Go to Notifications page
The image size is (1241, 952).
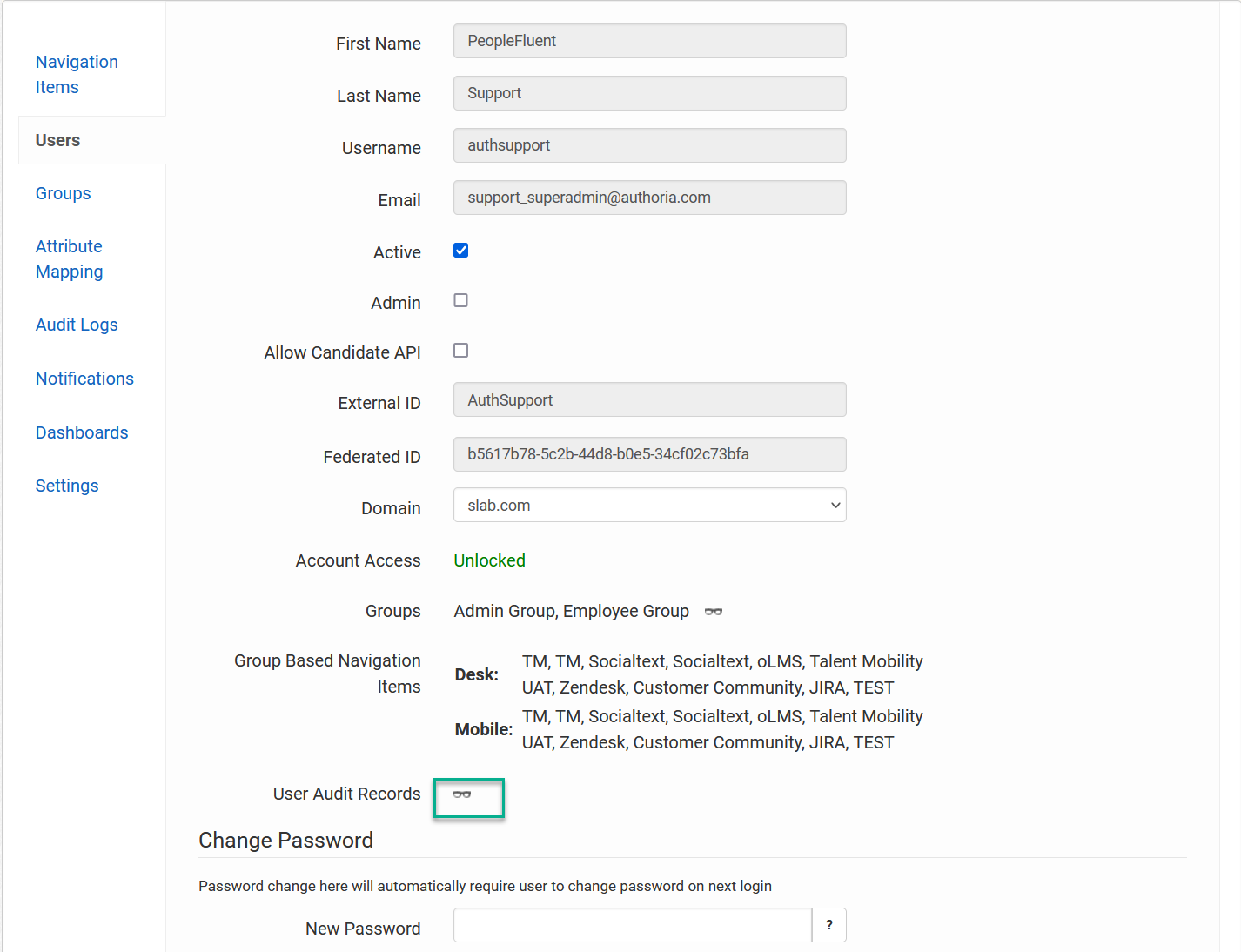coord(84,379)
